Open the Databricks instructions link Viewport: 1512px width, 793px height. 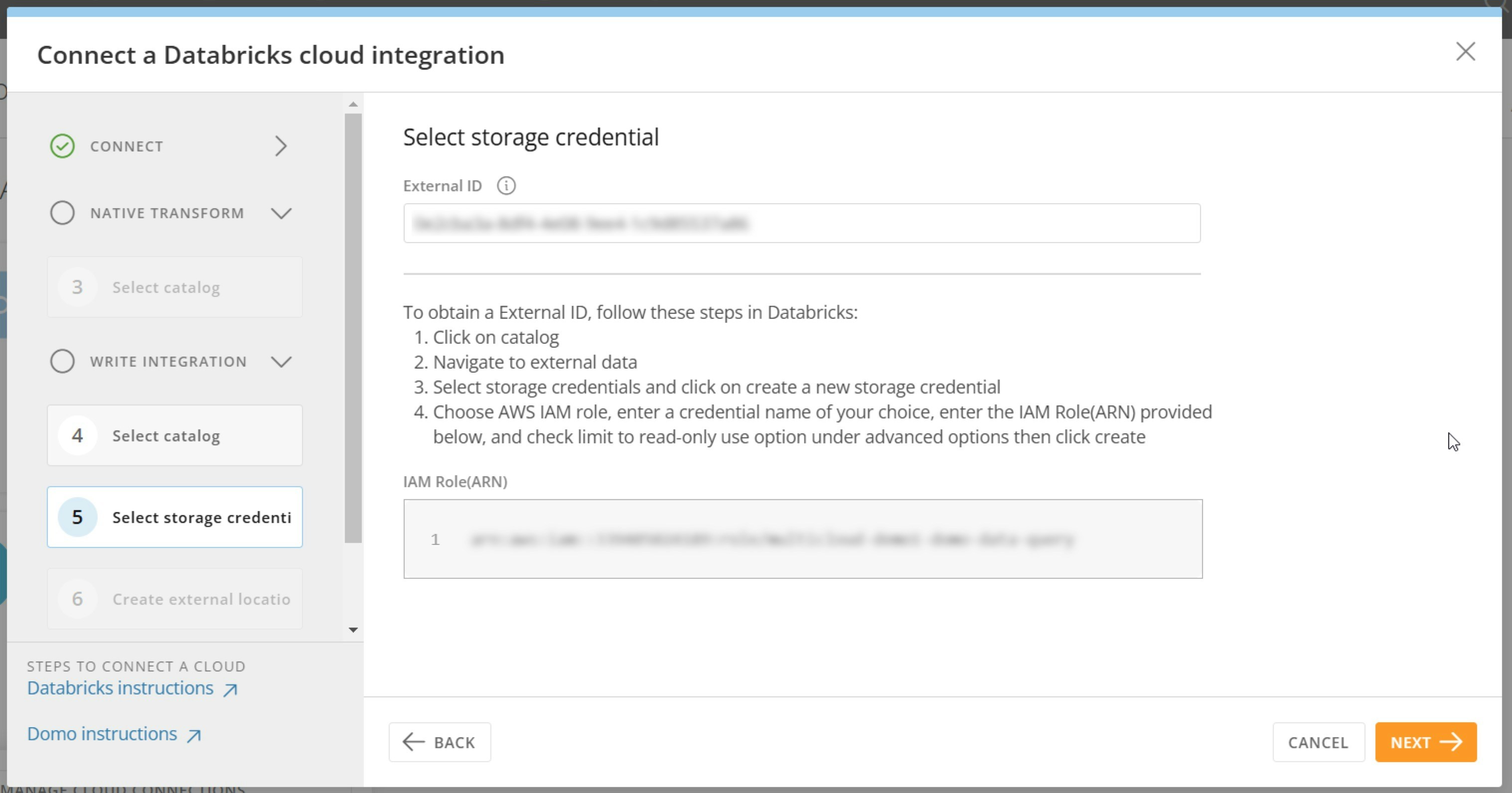119,688
